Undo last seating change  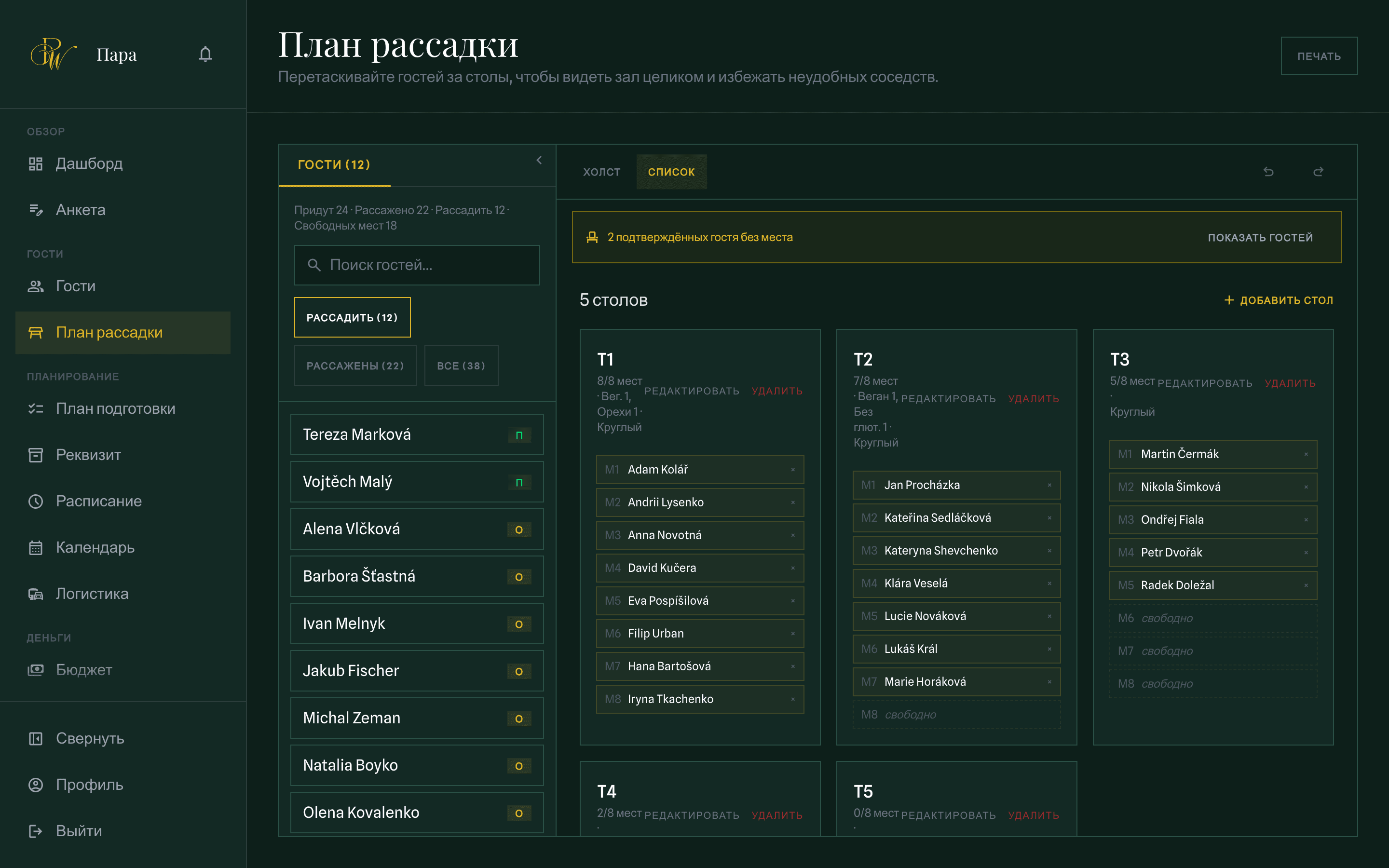[x=1268, y=172]
